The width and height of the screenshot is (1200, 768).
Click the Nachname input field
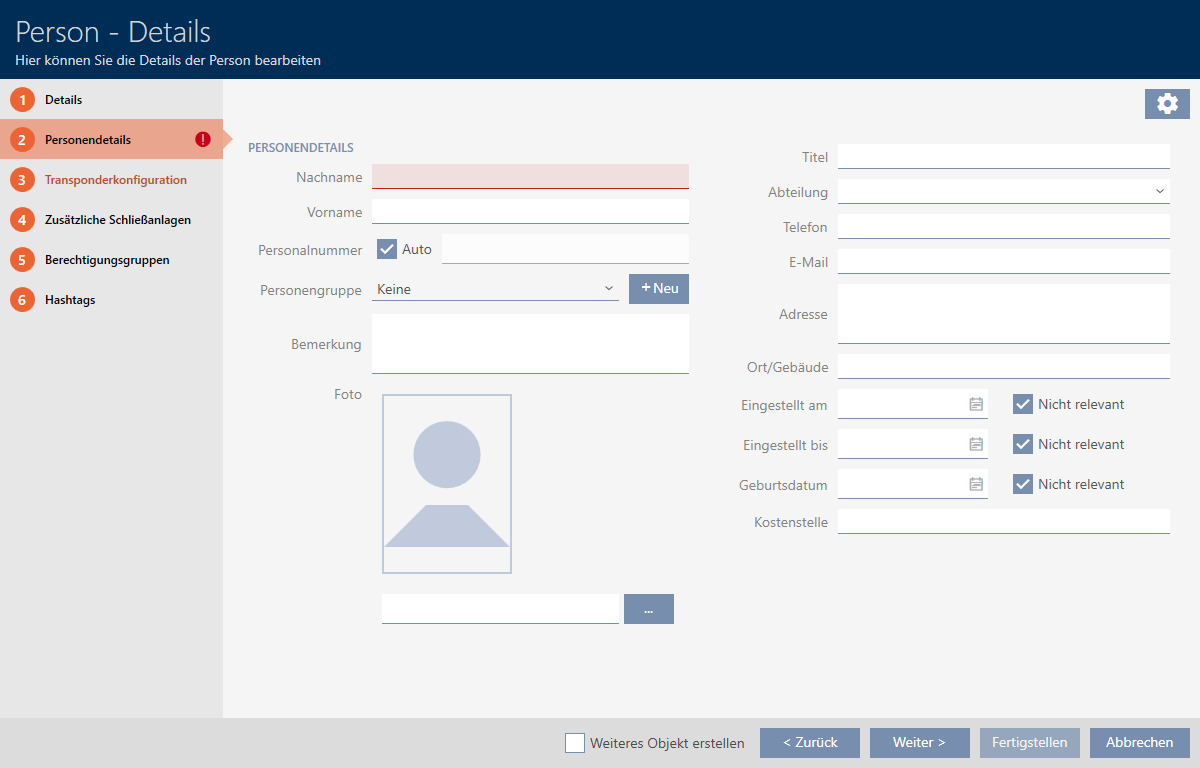click(530, 177)
